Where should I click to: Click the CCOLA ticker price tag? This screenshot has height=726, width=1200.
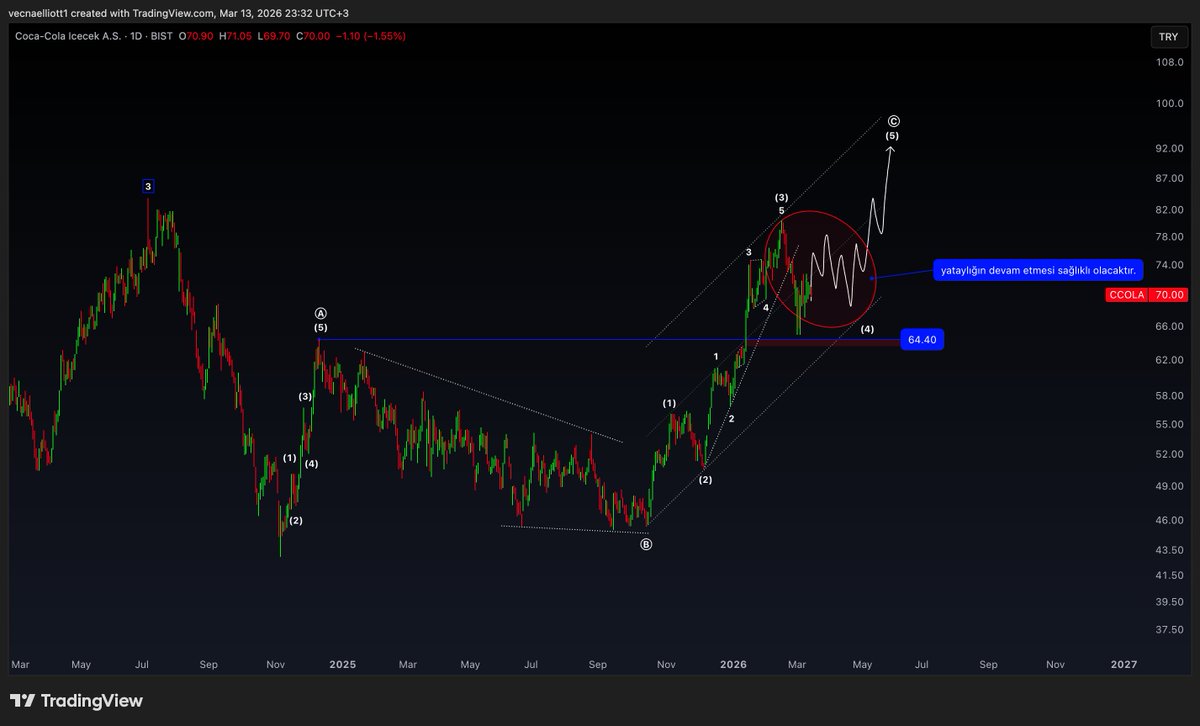click(1126, 295)
